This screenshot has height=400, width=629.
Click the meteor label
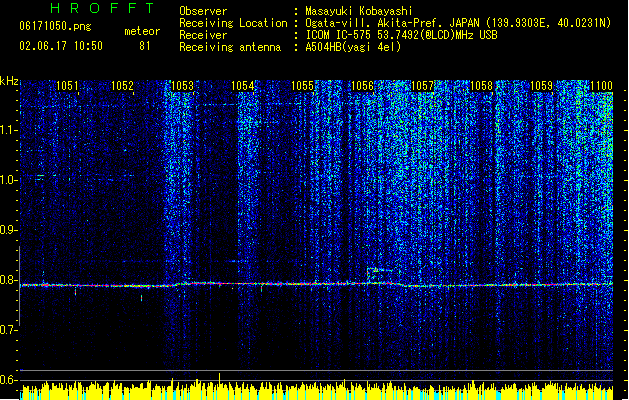click(x=142, y=31)
